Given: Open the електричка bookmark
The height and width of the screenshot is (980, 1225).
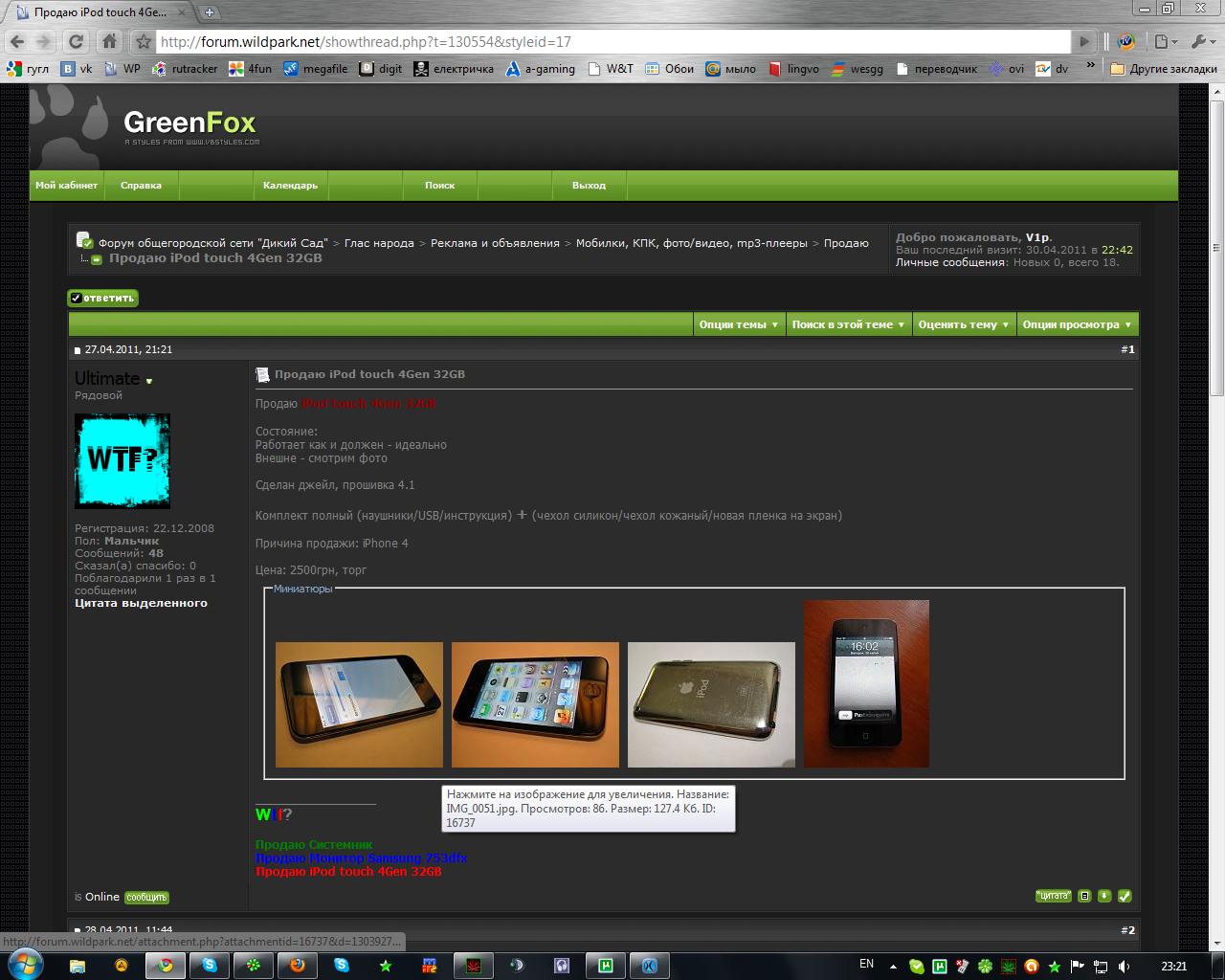Looking at the screenshot, I should pyautogui.click(x=454, y=69).
